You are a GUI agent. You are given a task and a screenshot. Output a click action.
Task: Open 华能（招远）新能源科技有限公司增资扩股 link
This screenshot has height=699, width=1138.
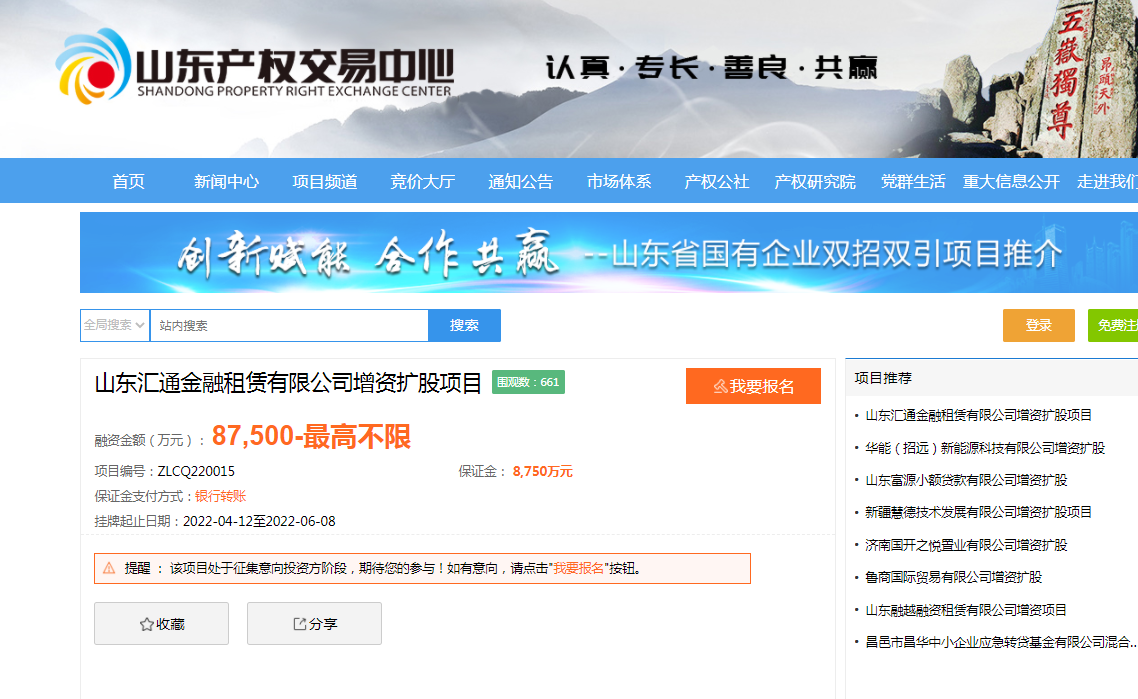pyautogui.click(x=985, y=448)
